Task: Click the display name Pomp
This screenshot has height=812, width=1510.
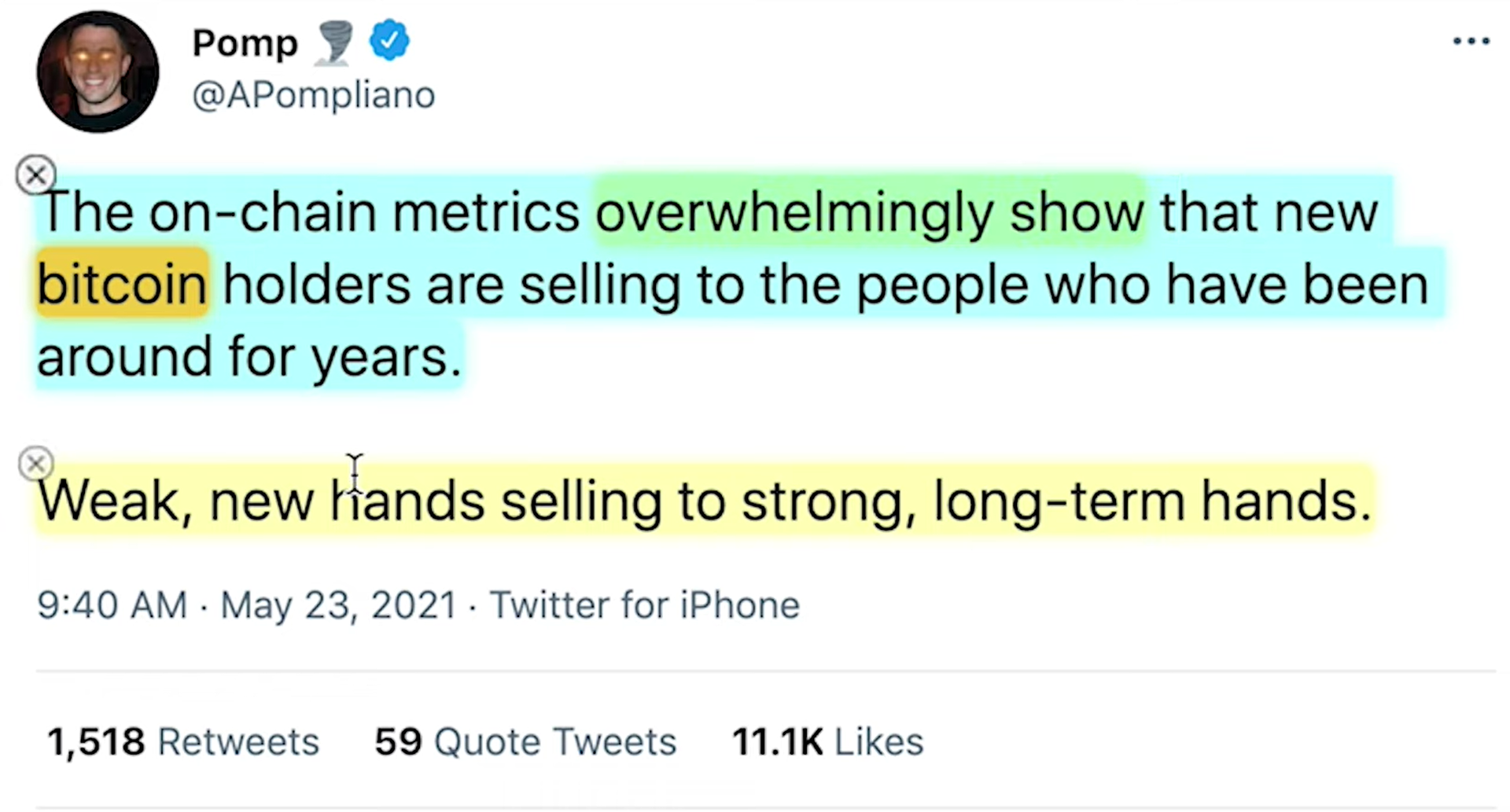Action: [x=245, y=43]
